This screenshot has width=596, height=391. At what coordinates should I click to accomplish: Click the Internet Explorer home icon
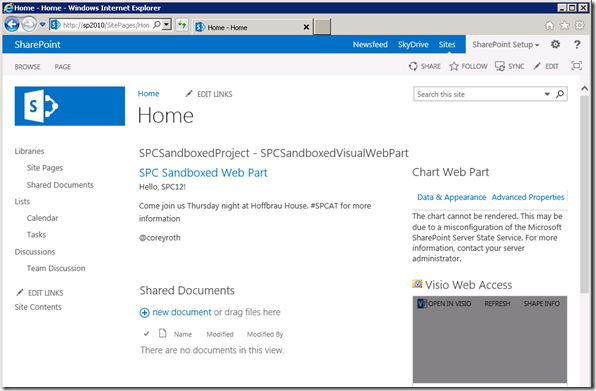click(549, 25)
